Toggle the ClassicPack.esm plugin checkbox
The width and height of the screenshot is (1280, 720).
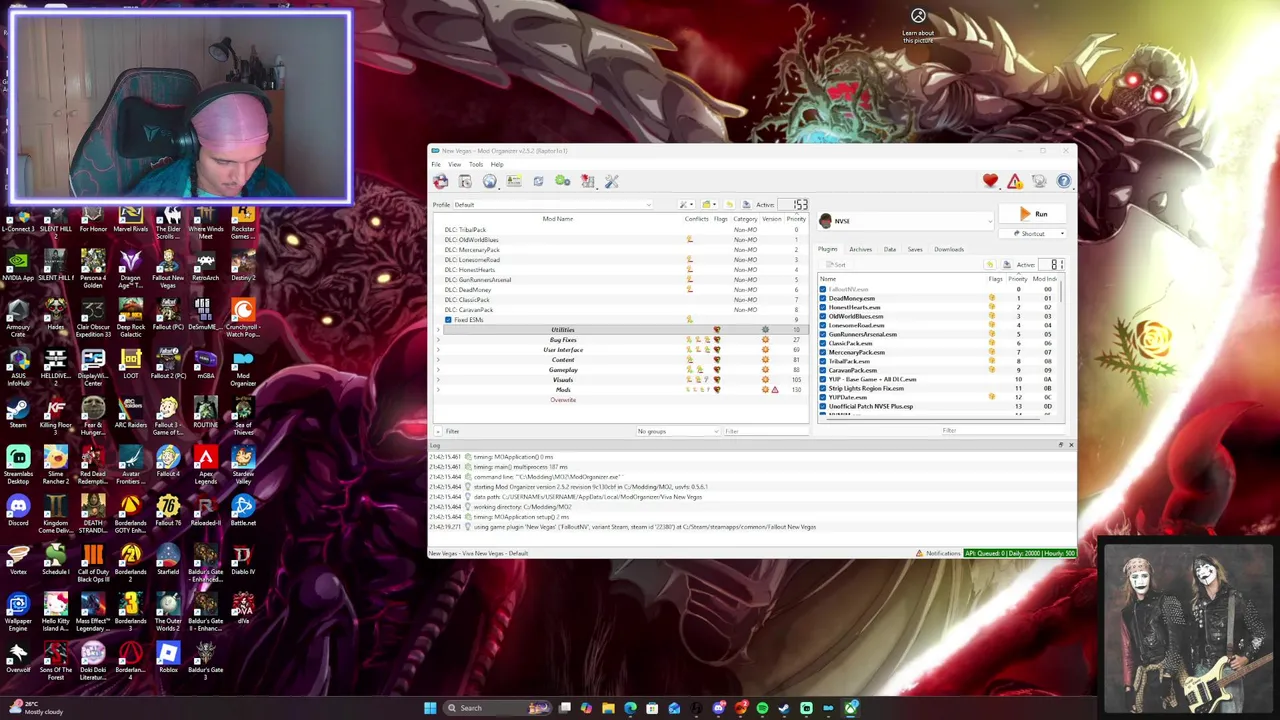click(823, 343)
